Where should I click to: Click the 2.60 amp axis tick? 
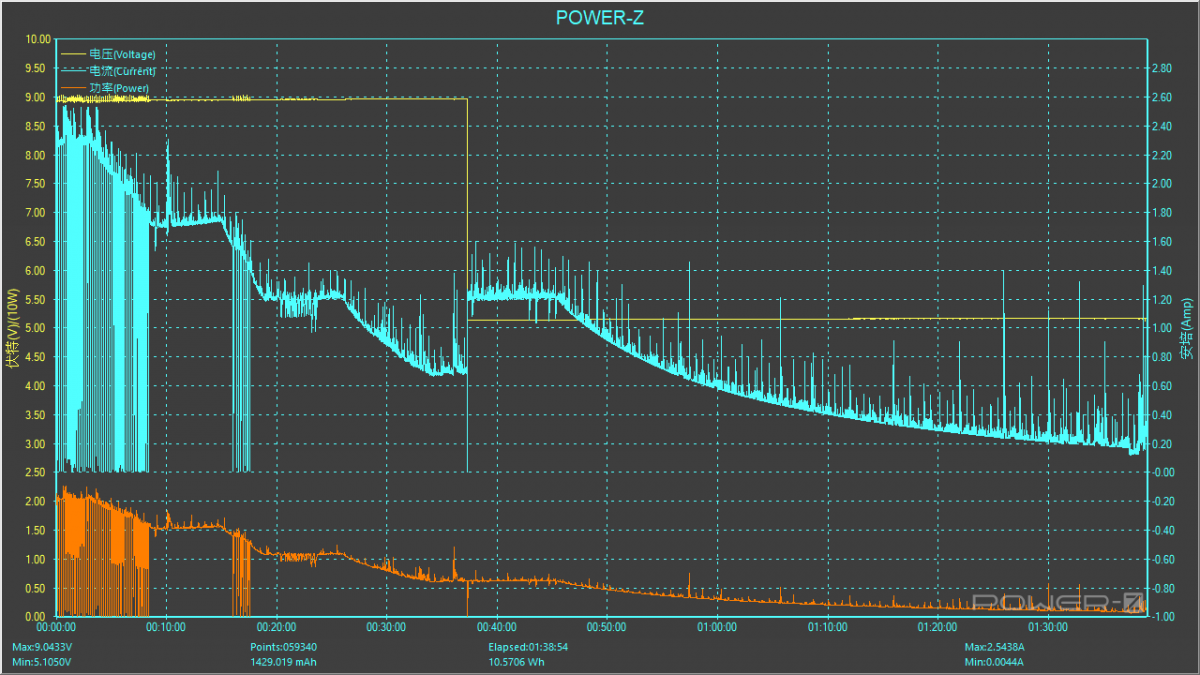tap(1160, 98)
